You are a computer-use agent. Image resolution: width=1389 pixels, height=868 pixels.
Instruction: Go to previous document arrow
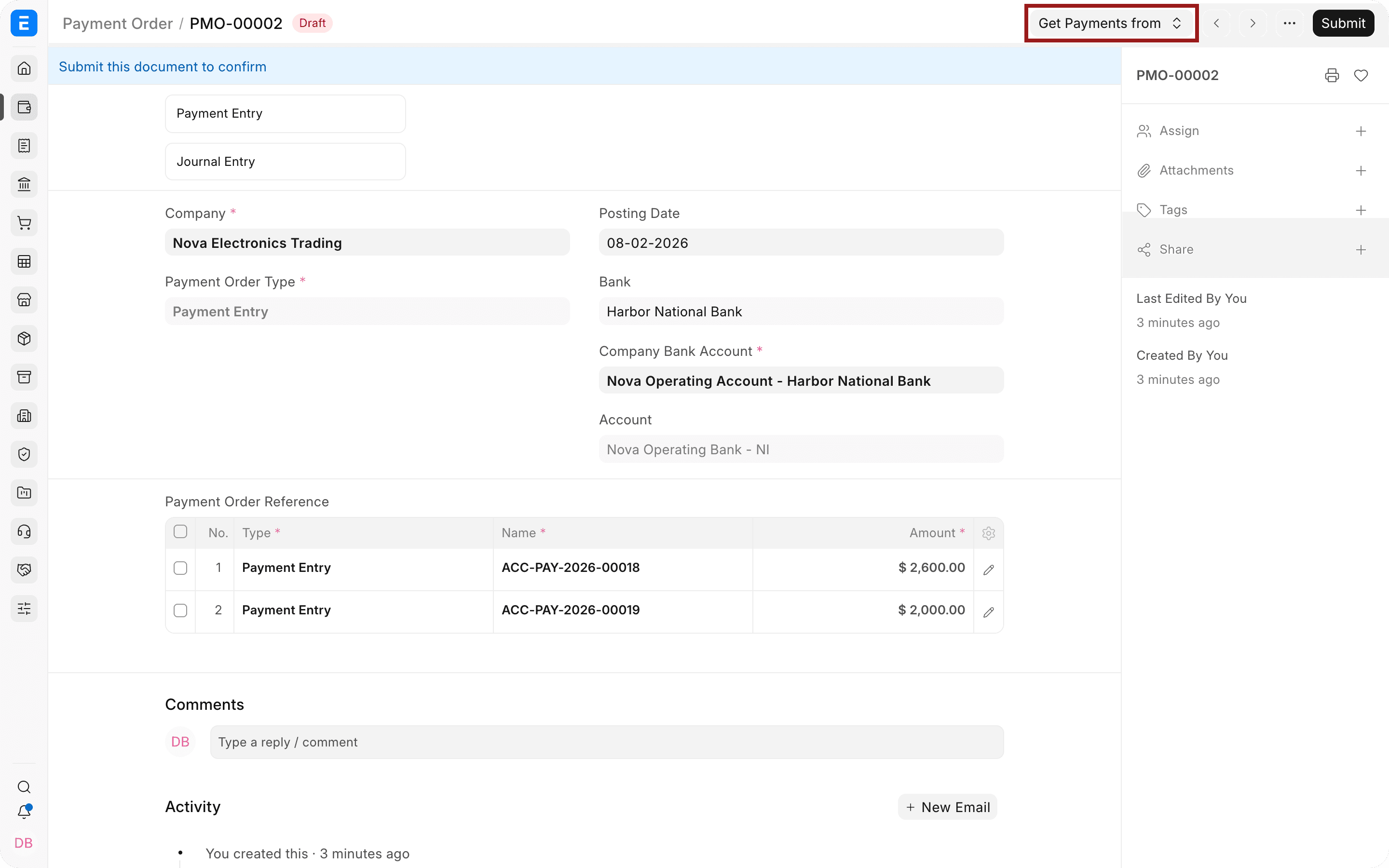coord(1216,23)
